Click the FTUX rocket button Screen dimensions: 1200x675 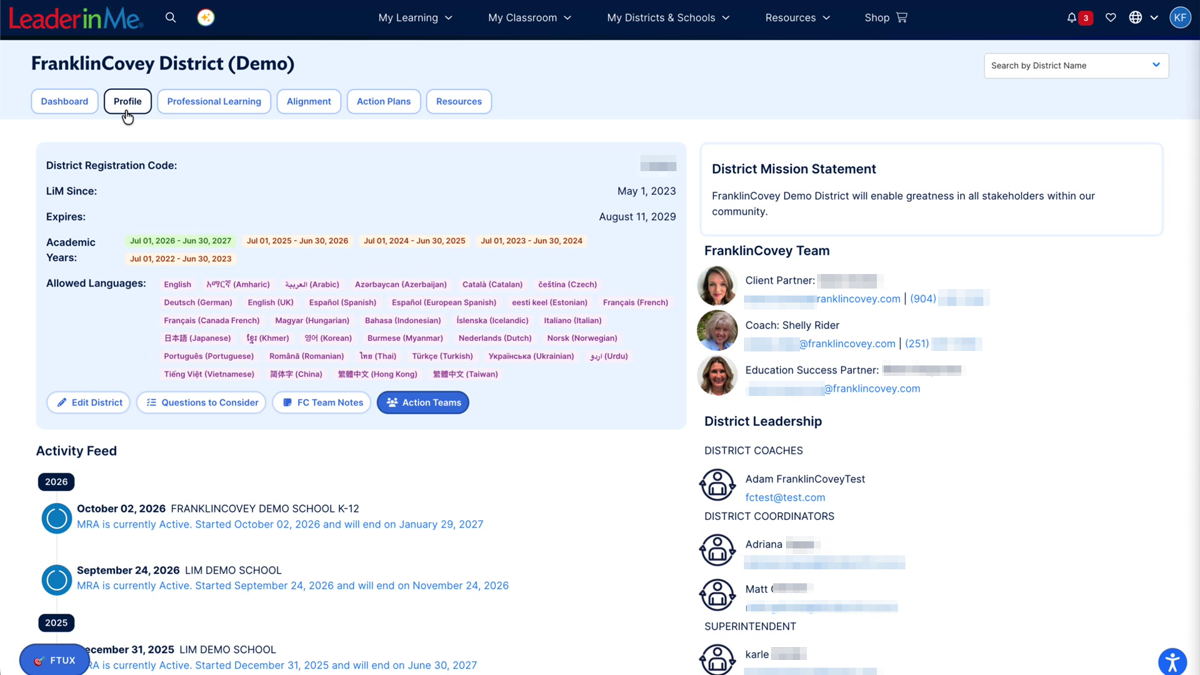pyautogui.click(x=55, y=660)
